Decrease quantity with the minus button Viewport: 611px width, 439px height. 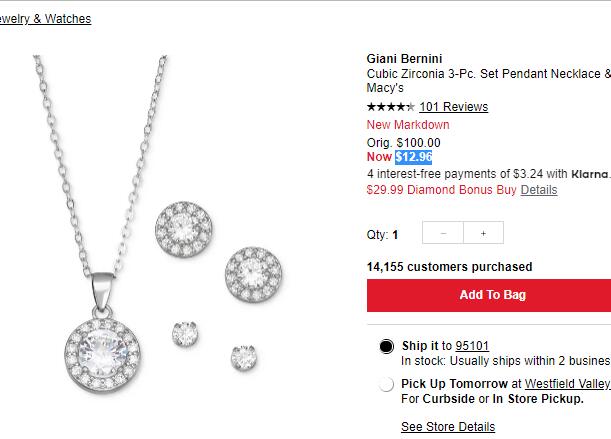[x=443, y=233]
